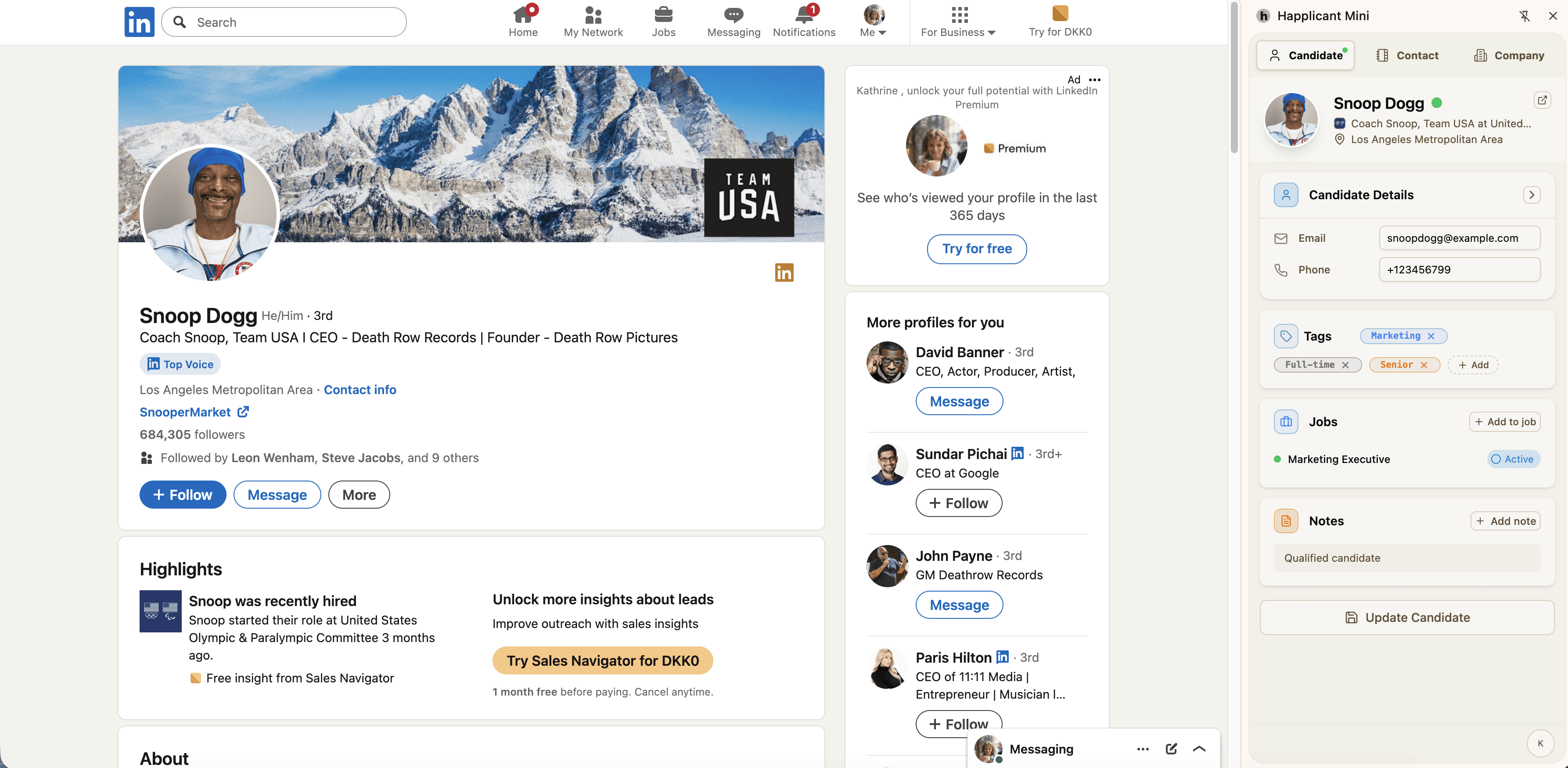Open the Jobs briefcase icon
Image resolution: width=1568 pixels, height=768 pixels.
(x=663, y=14)
